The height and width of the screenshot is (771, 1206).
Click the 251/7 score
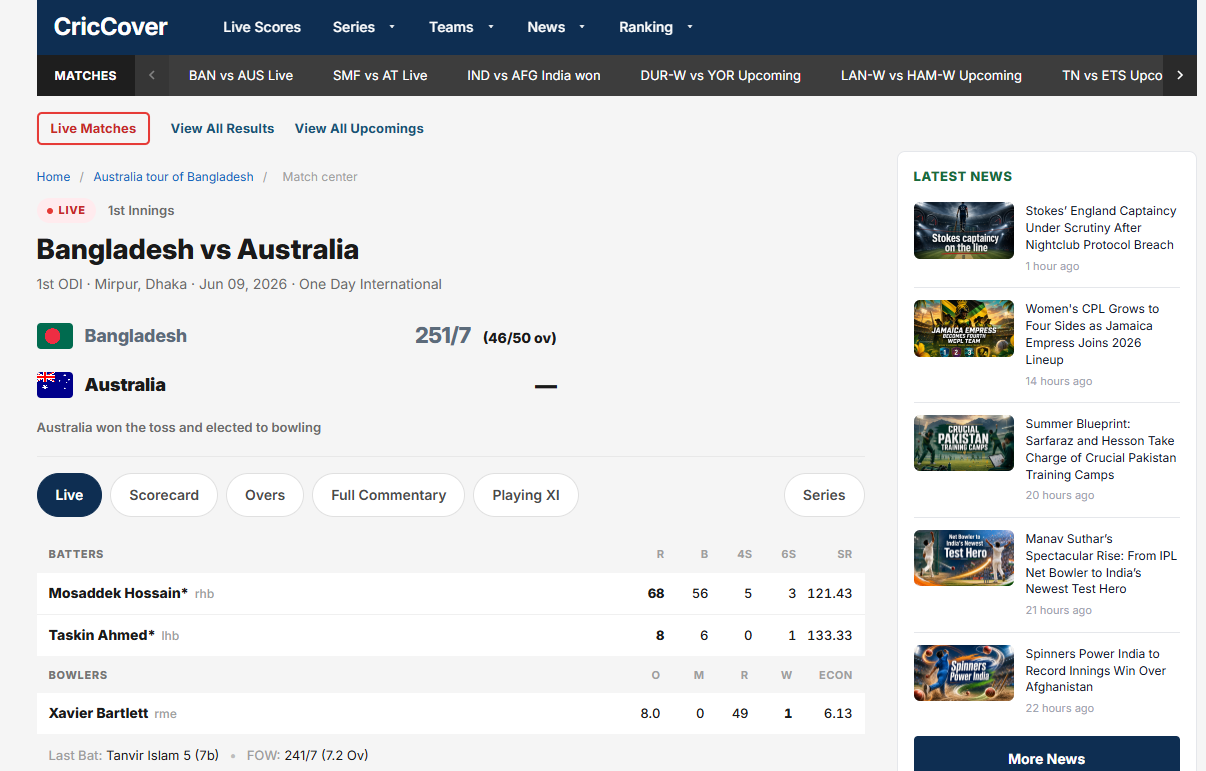click(443, 336)
